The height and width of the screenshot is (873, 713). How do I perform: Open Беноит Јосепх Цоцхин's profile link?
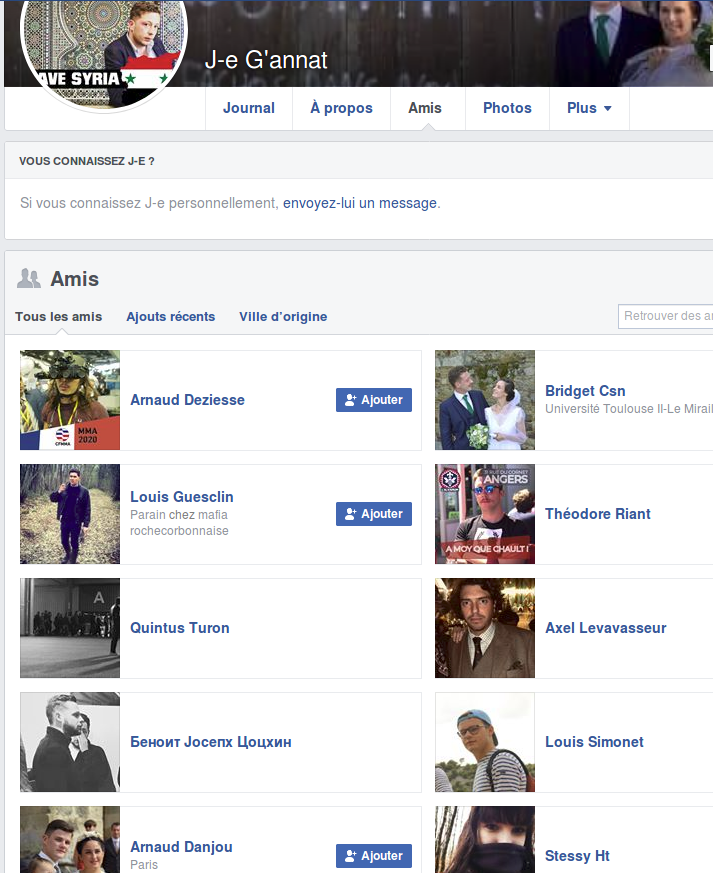point(211,742)
